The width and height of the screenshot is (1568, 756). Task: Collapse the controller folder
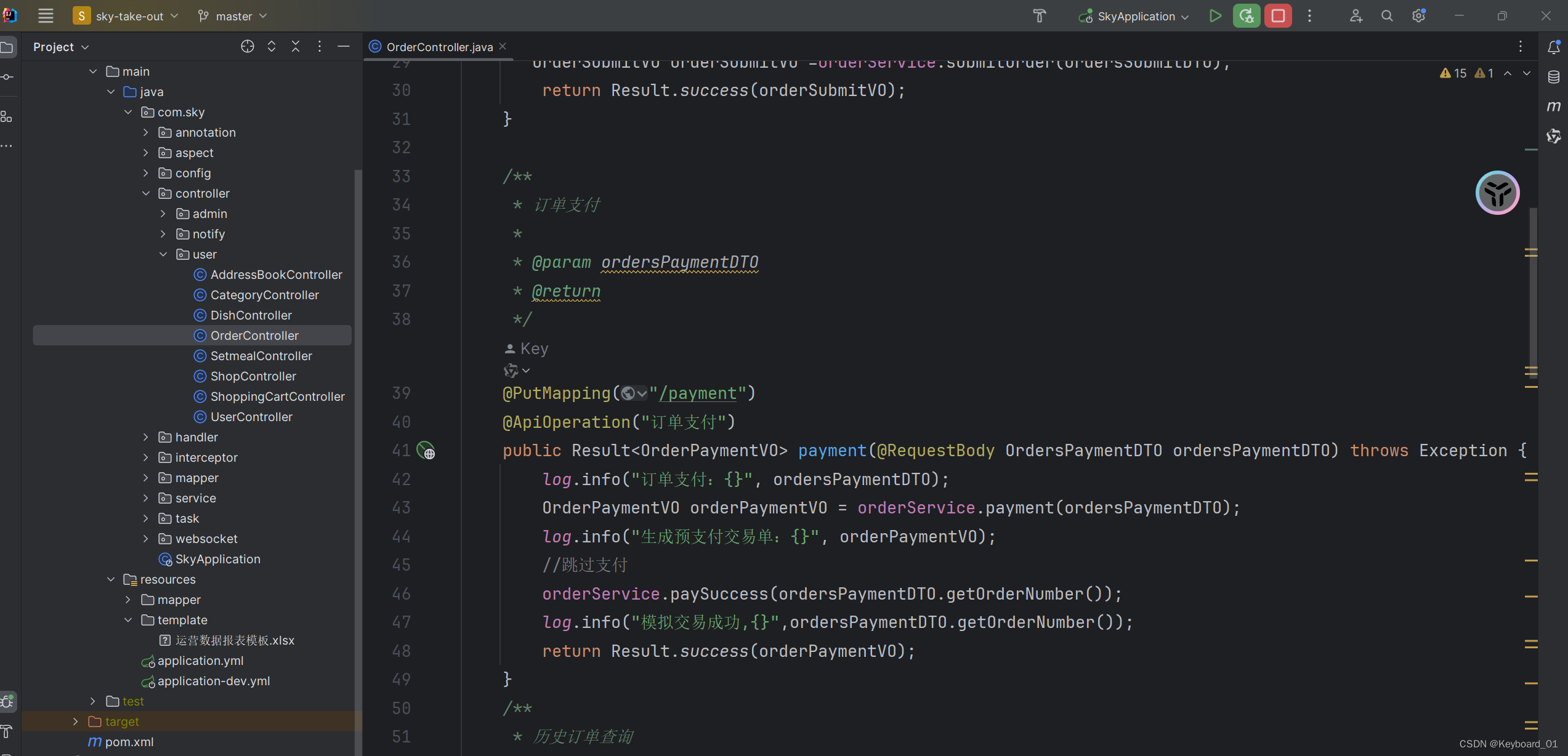pyautogui.click(x=145, y=193)
